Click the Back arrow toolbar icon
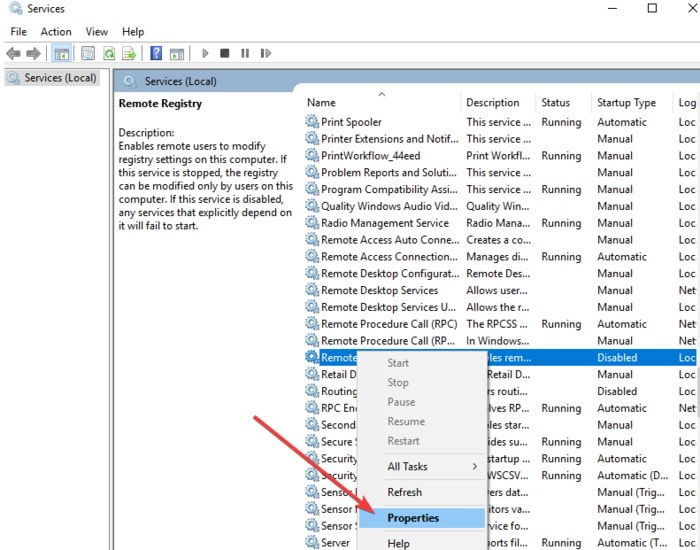Viewport: 700px width, 550px height. [13, 54]
